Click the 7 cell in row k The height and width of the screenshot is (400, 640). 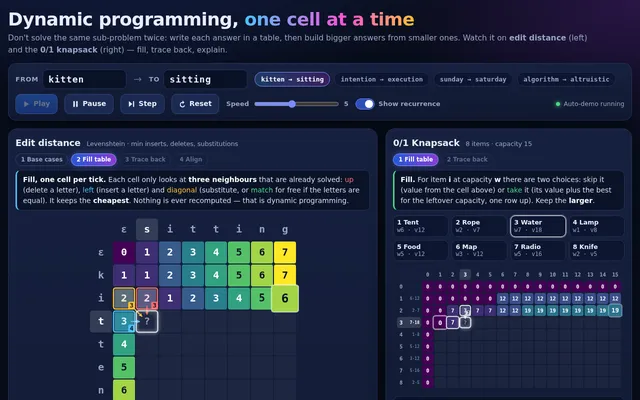(285, 275)
